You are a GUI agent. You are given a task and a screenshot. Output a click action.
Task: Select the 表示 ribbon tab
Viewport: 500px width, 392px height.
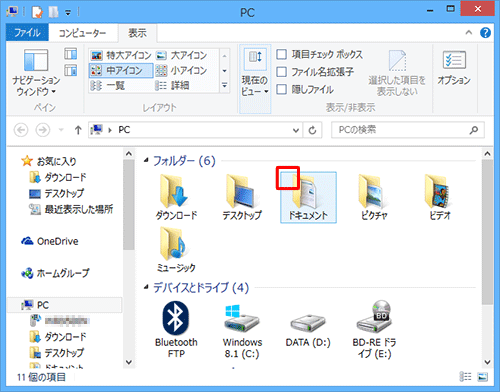(137, 33)
